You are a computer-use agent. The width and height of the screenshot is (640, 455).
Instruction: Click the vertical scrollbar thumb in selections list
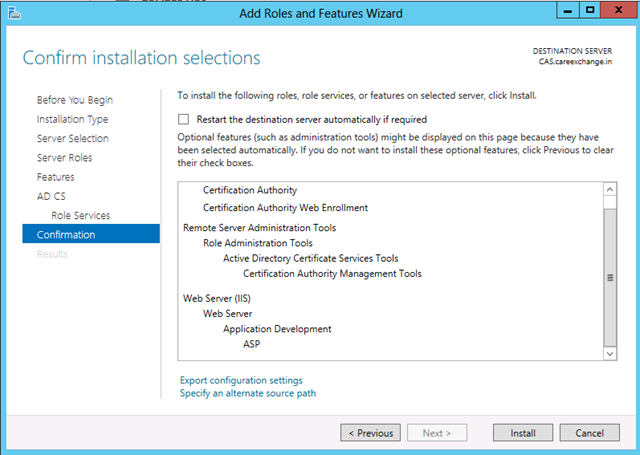(610, 277)
